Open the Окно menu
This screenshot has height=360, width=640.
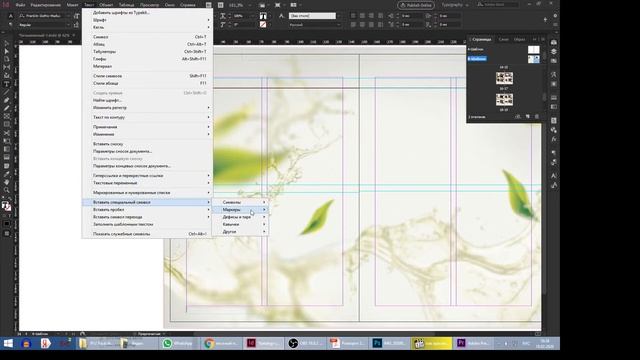(x=169, y=5)
